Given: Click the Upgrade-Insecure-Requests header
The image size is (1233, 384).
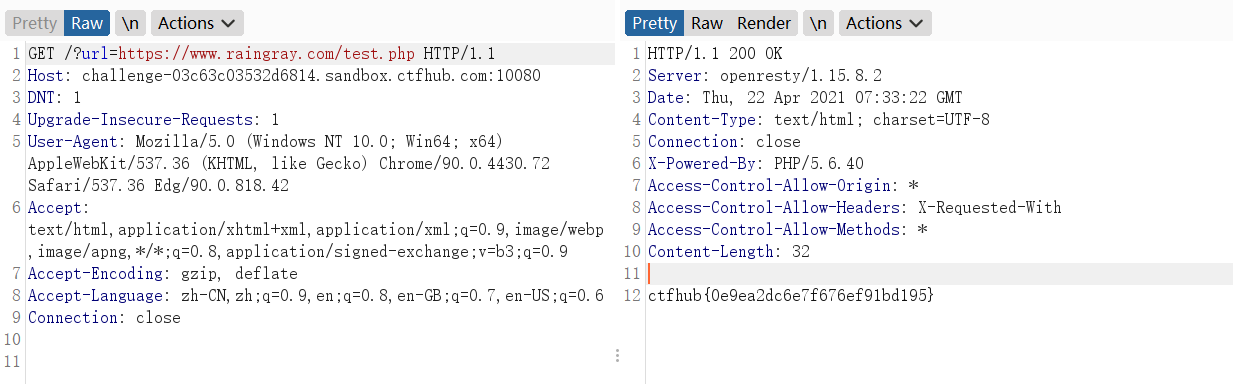Looking at the screenshot, I should click(154, 120).
